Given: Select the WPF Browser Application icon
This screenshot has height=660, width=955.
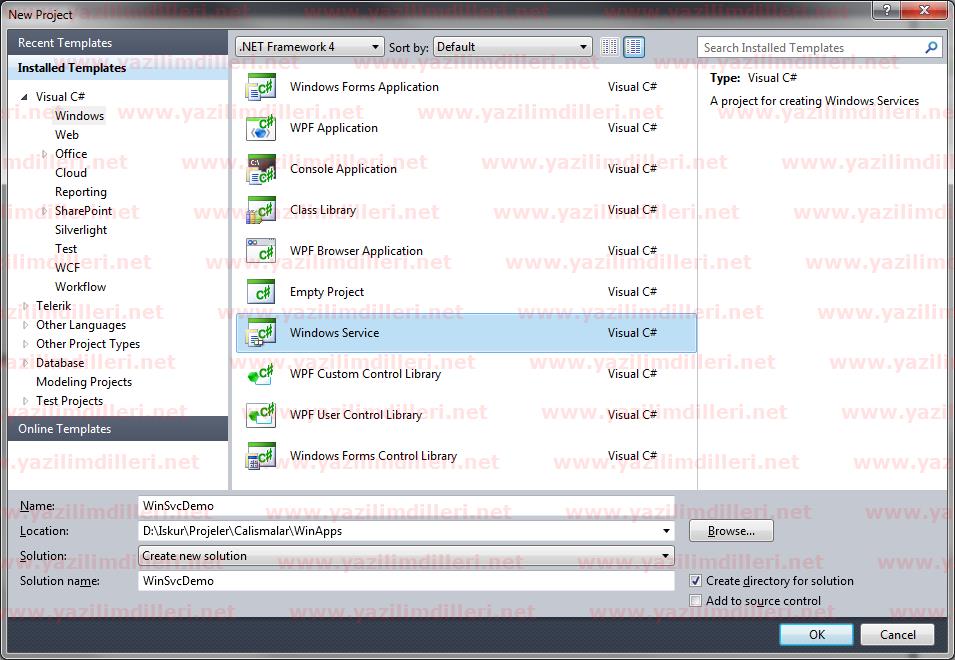Looking at the screenshot, I should click(x=261, y=251).
